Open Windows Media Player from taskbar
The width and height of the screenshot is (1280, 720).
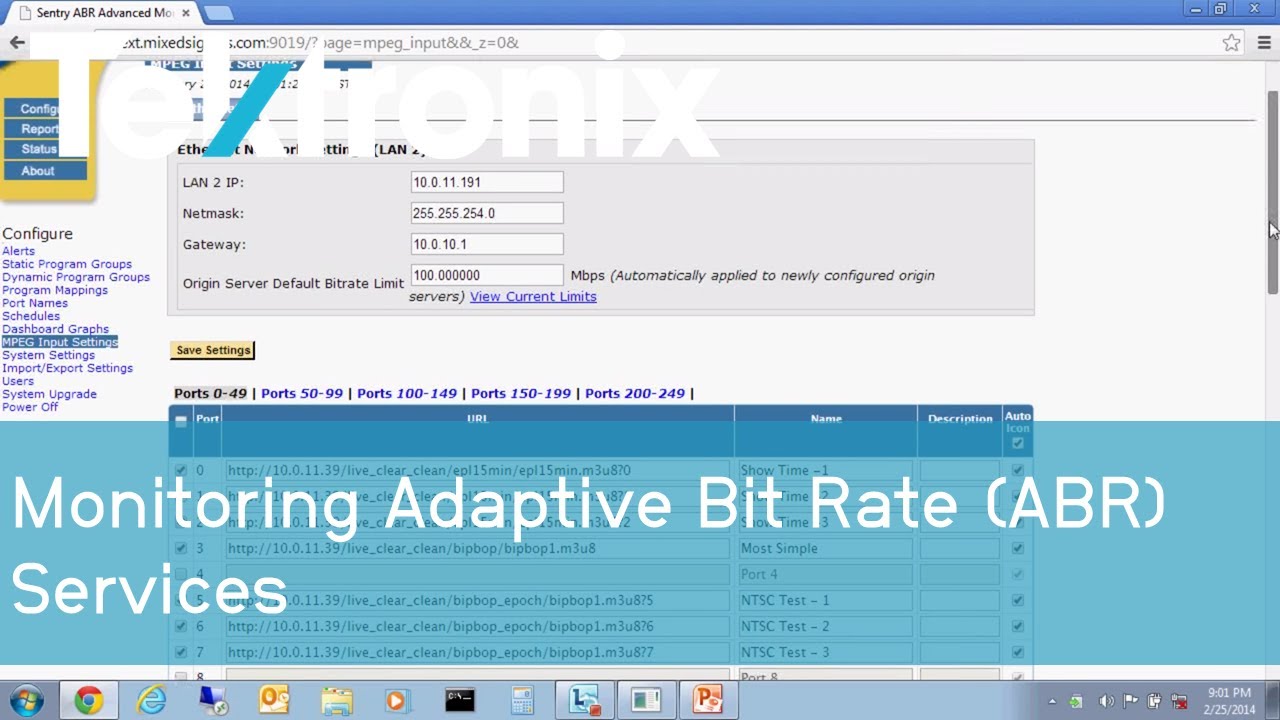pos(397,701)
